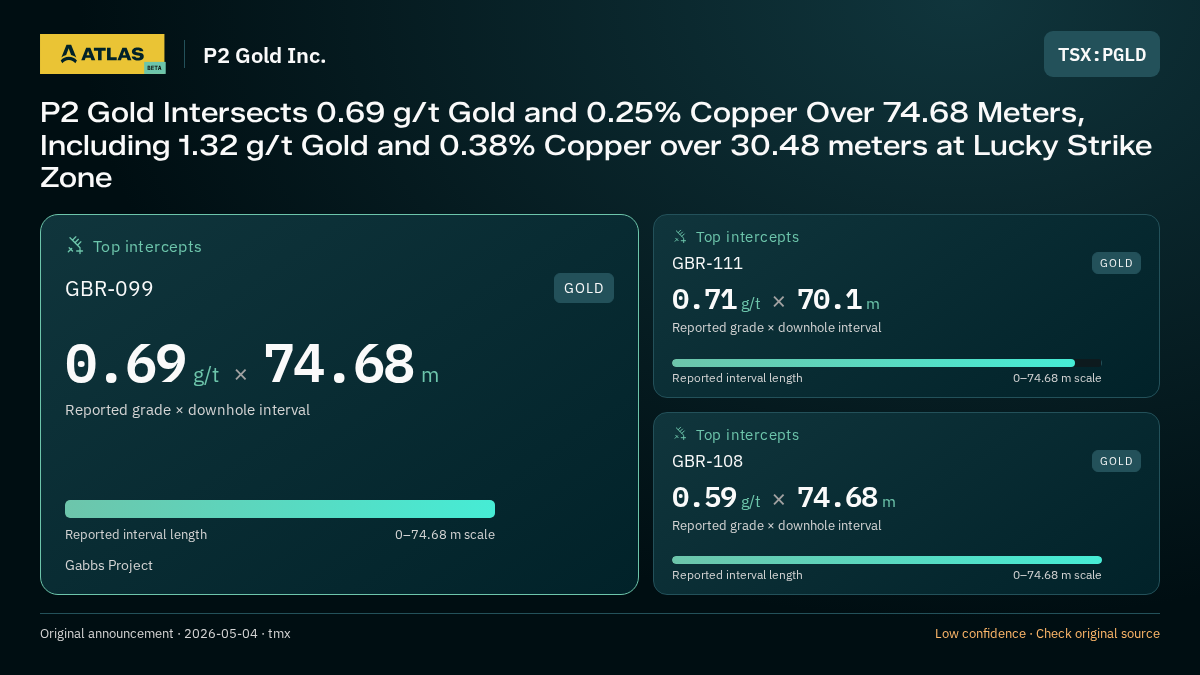The height and width of the screenshot is (675, 1200).
Task: Click 'Top intercepts' heading in GBR-111 card
Action: pos(747,237)
